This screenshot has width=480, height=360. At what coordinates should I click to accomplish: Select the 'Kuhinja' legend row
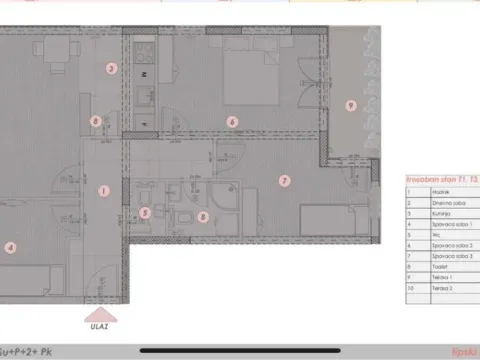pos(443,214)
